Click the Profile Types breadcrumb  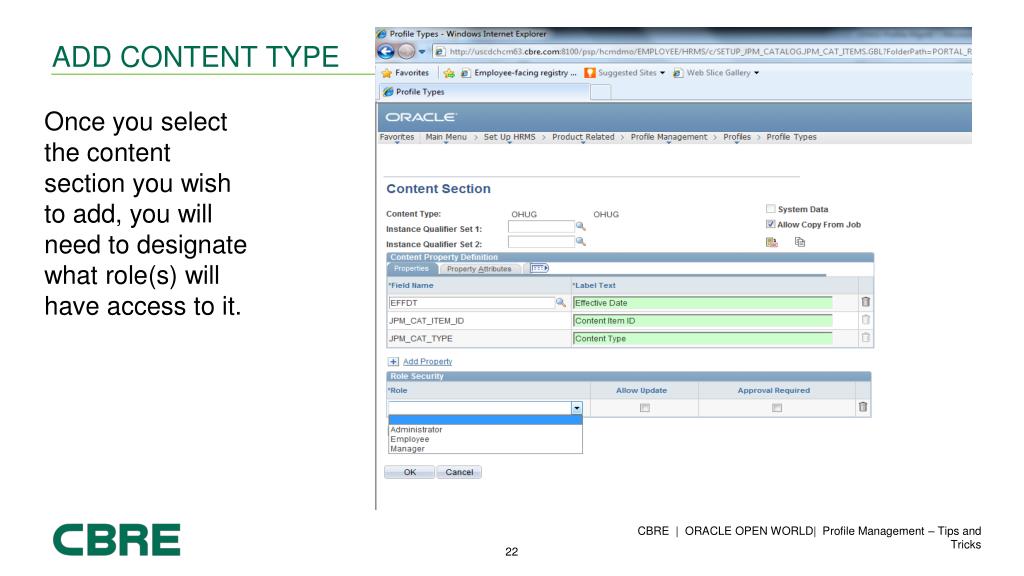[791, 137]
